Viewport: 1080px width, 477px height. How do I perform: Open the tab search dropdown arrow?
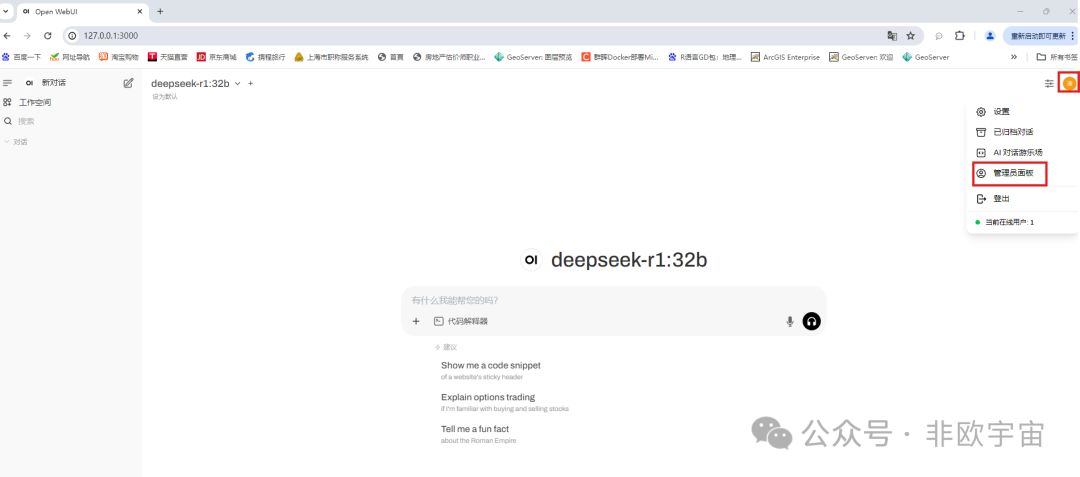(x=6, y=12)
